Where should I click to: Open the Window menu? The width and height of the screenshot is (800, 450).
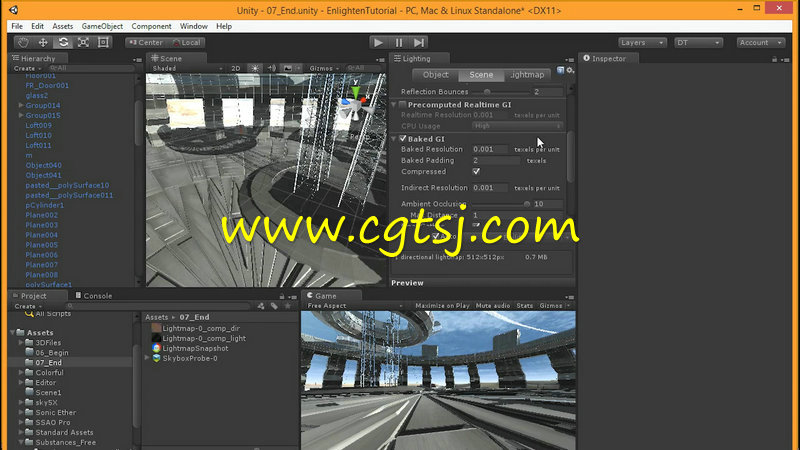[193, 26]
